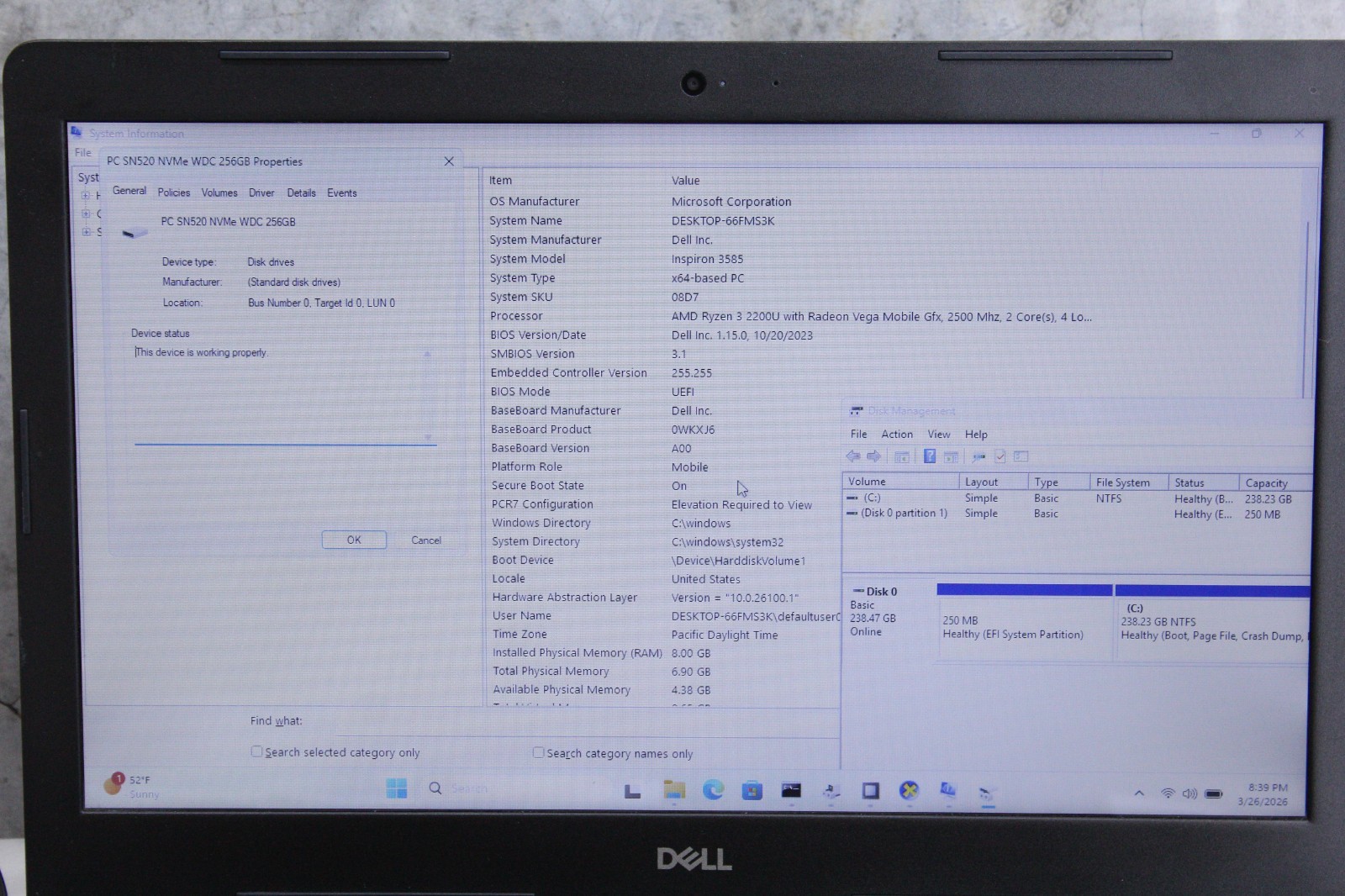1345x896 pixels.
Task: Open the volume speaker tray icon
Action: tap(1189, 793)
